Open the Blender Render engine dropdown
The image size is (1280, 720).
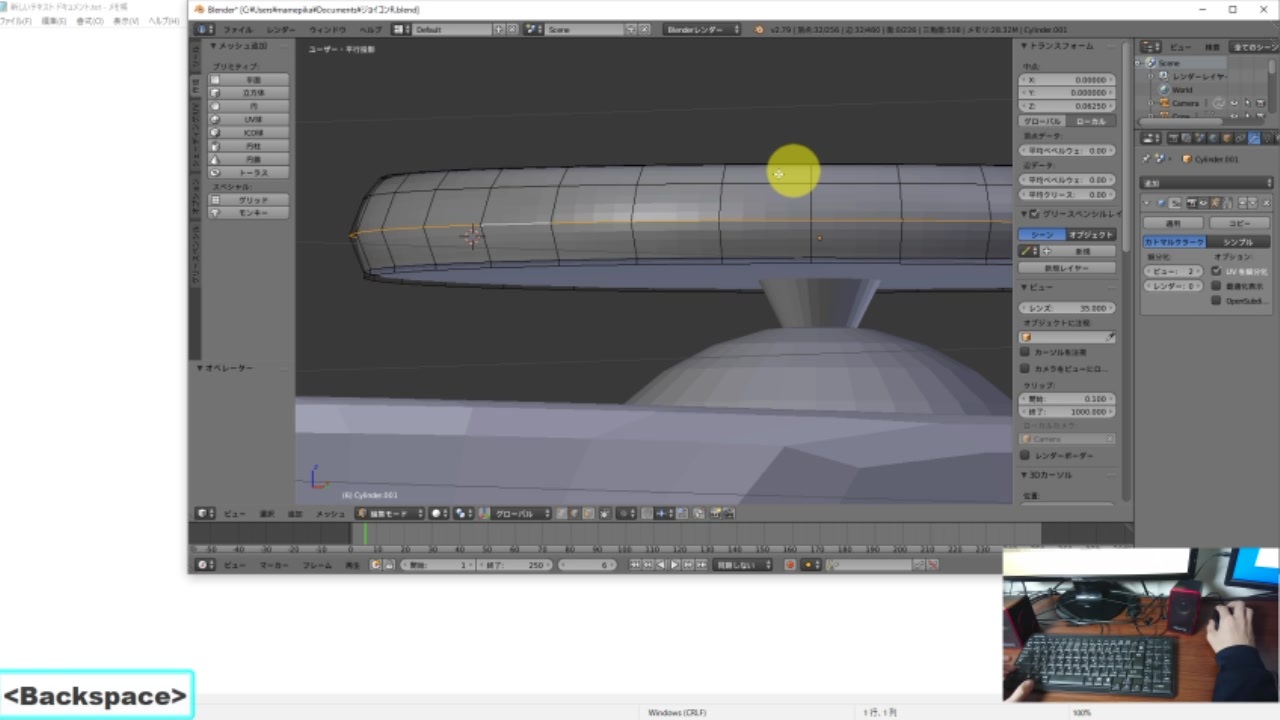click(702, 30)
